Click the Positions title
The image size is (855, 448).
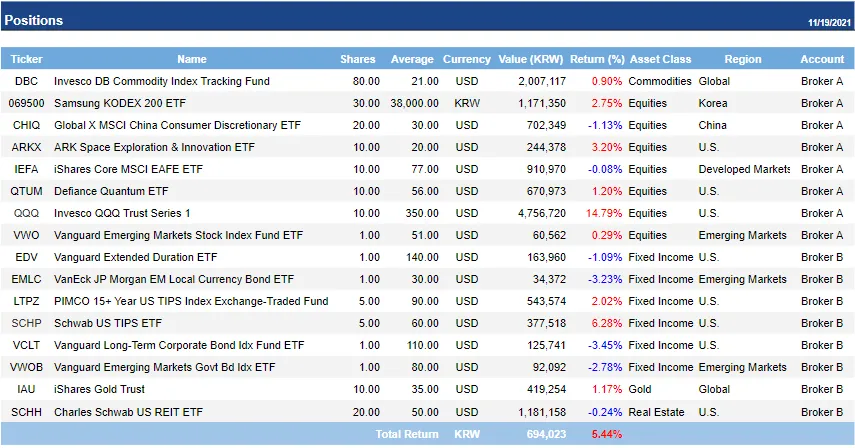[33, 20]
